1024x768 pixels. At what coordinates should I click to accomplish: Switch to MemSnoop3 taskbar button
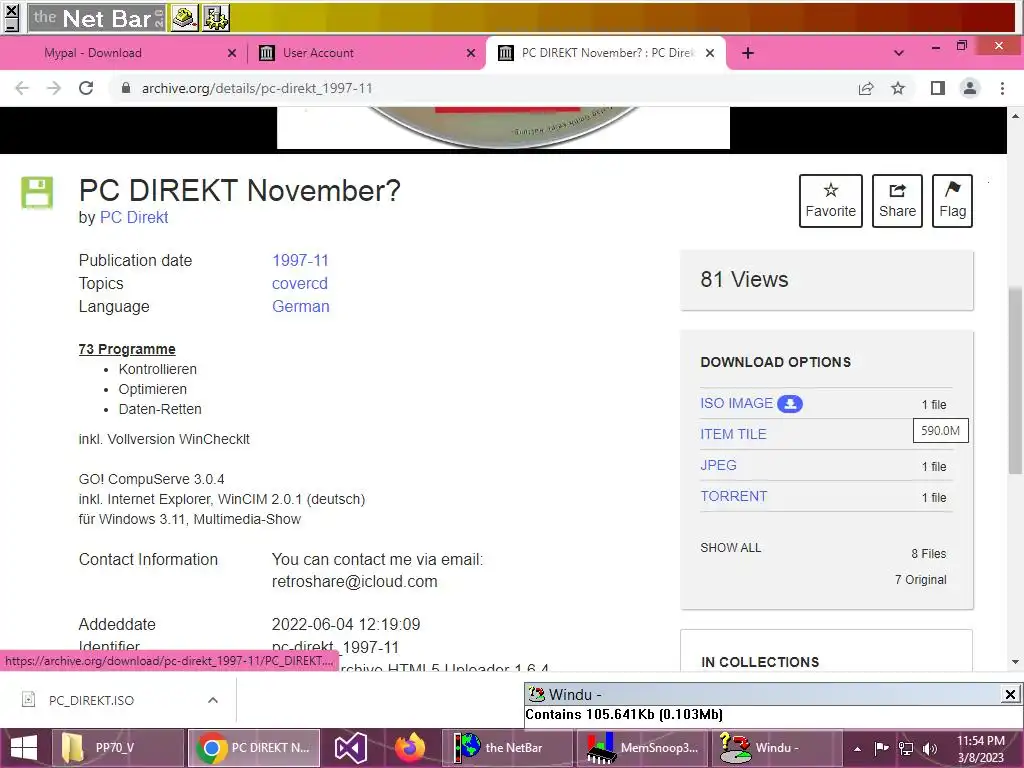[643, 748]
